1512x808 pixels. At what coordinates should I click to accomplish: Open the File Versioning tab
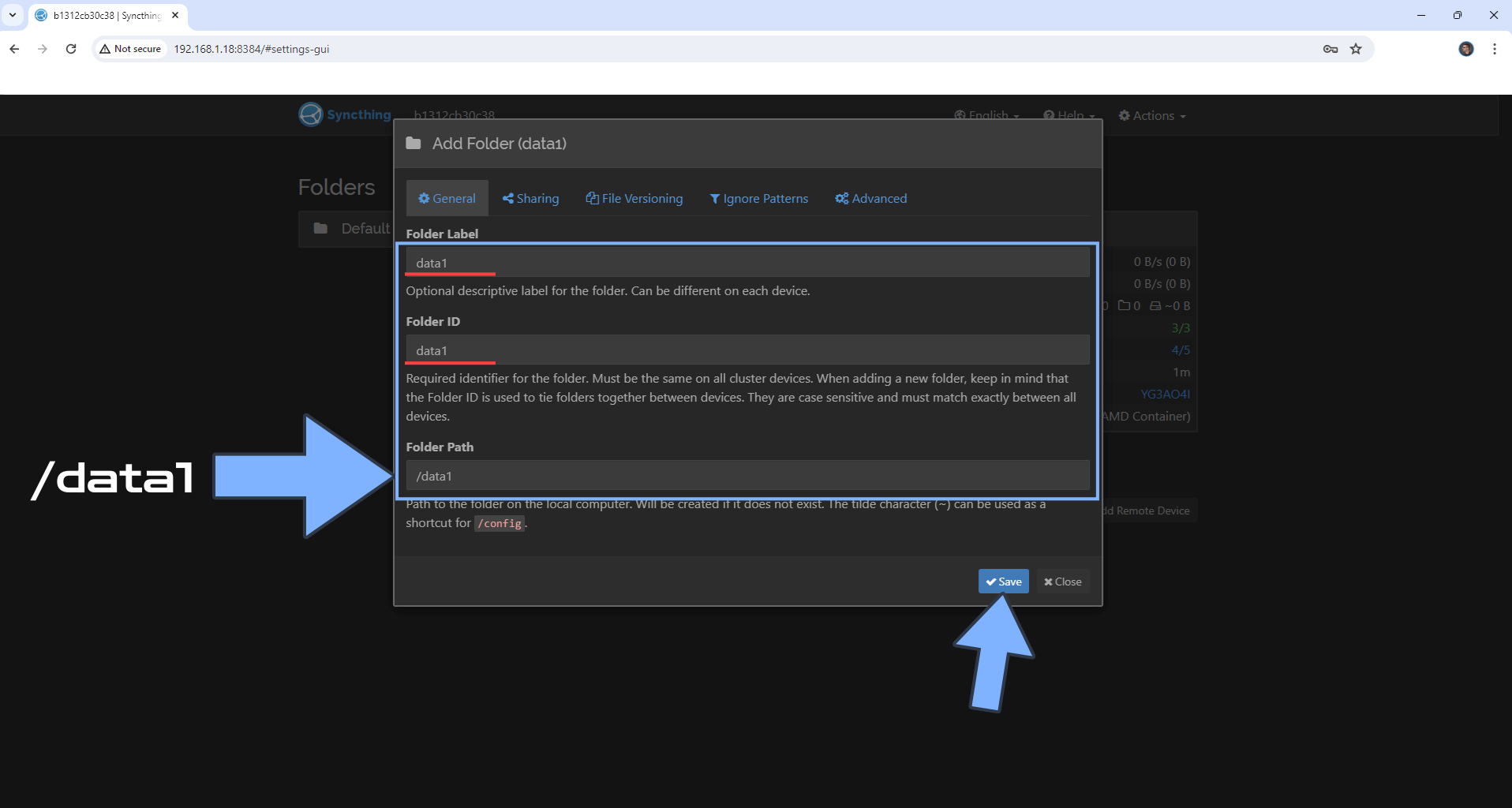click(x=634, y=198)
